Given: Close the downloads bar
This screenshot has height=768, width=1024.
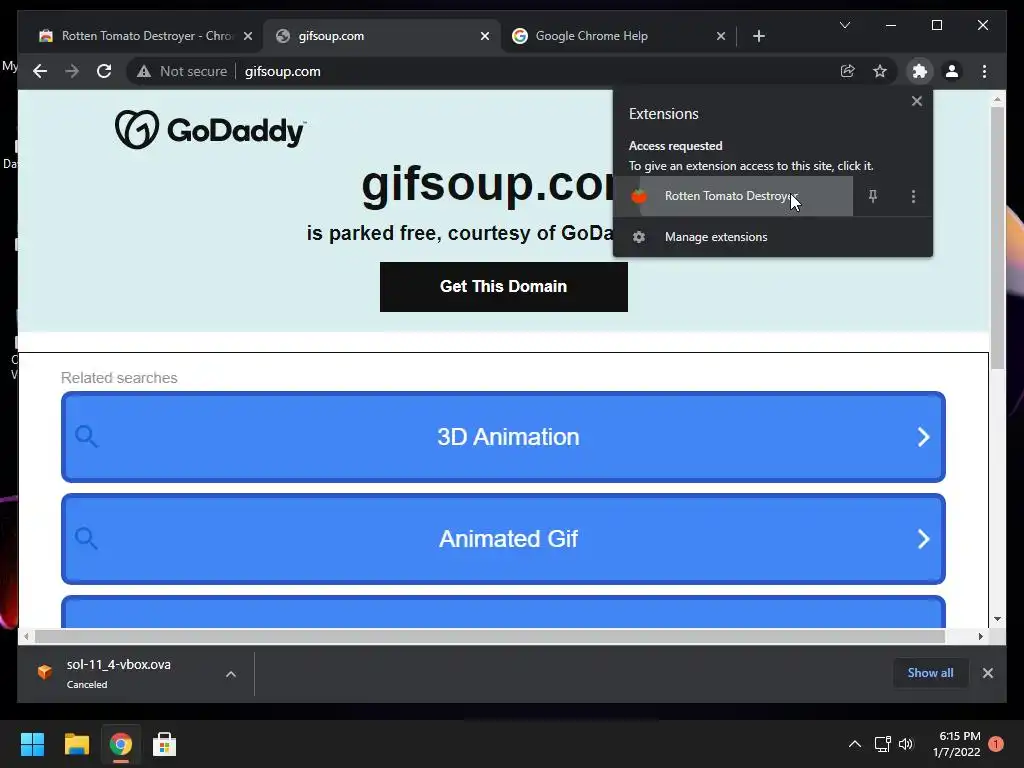Looking at the screenshot, I should point(987,673).
